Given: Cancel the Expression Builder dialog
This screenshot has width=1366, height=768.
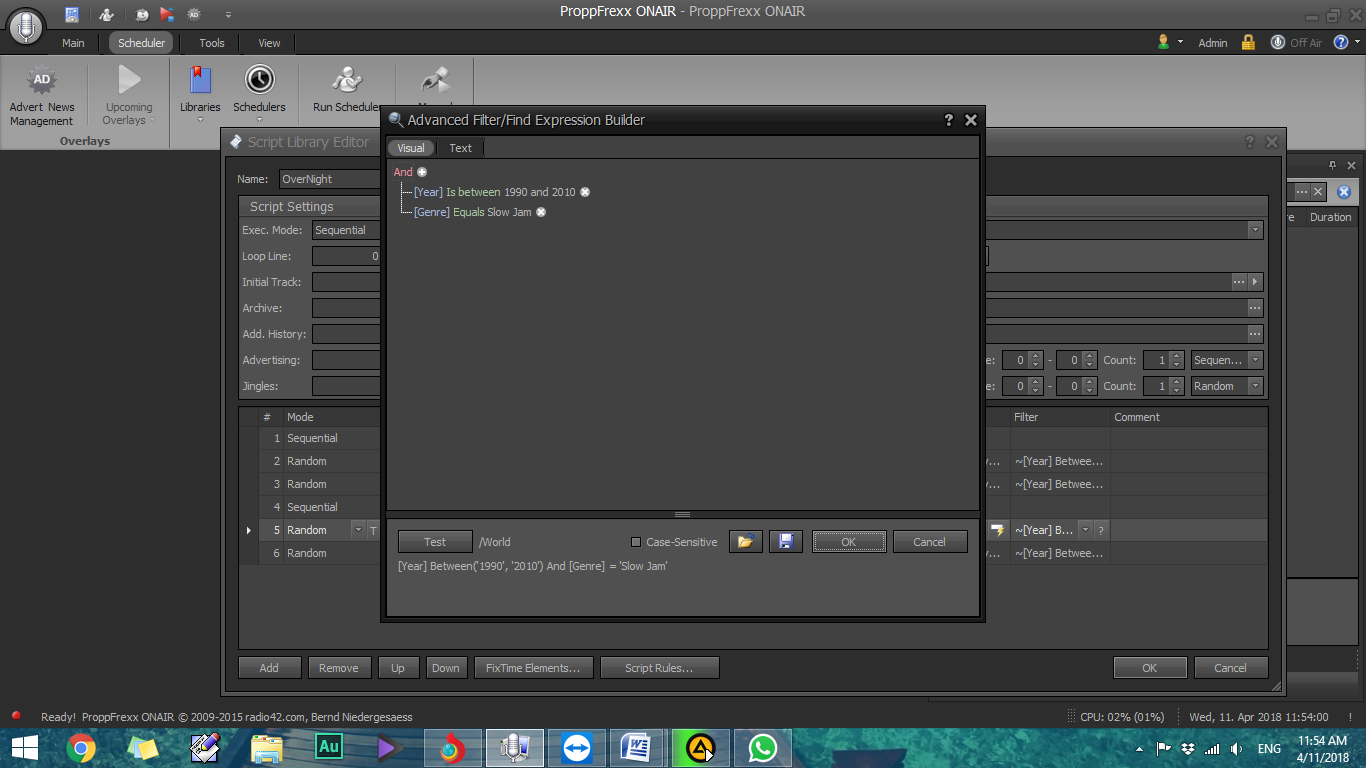Looking at the screenshot, I should pyautogui.click(x=929, y=542).
